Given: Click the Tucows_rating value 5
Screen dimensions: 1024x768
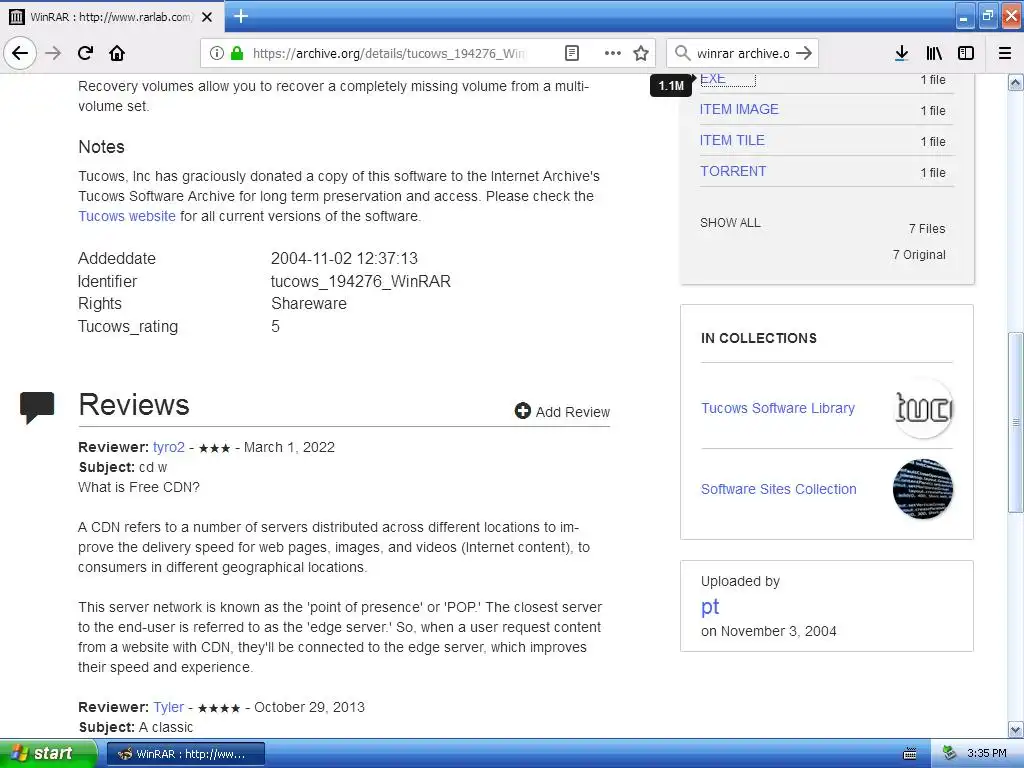Looking at the screenshot, I should [x=275, y=327].
